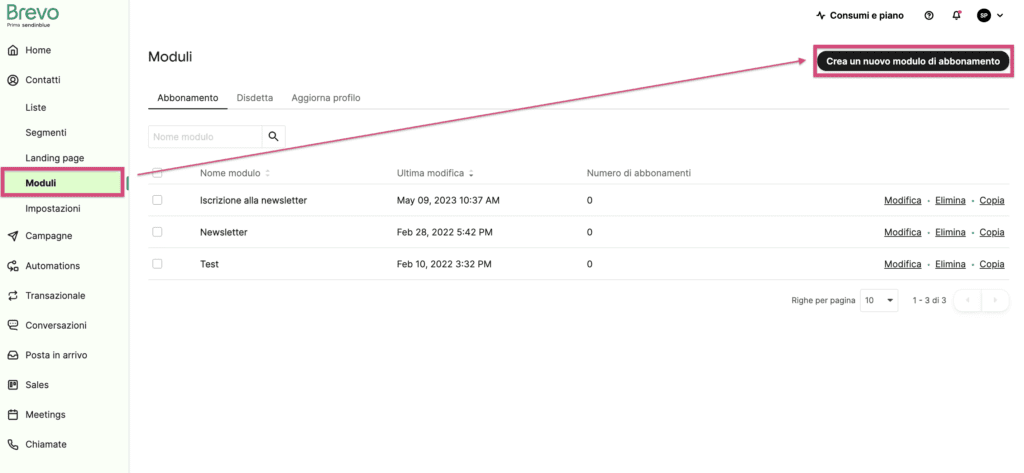The height and width of the screenshot is (473, 1024).
Task: Click the search magnifier icon button
Action: pyautogui.click(x=273, y=136)
